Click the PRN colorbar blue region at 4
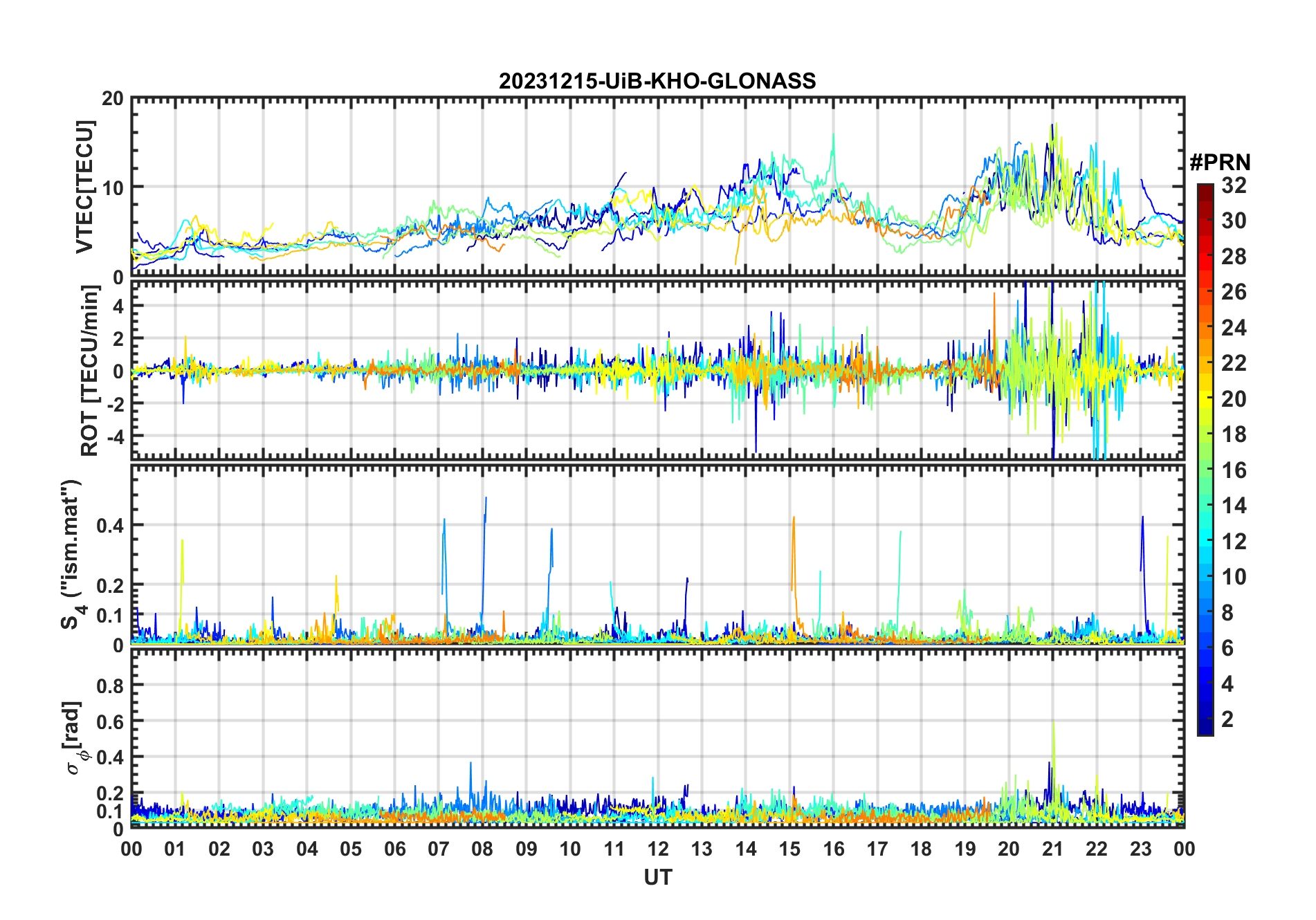 coord(1205,684)
